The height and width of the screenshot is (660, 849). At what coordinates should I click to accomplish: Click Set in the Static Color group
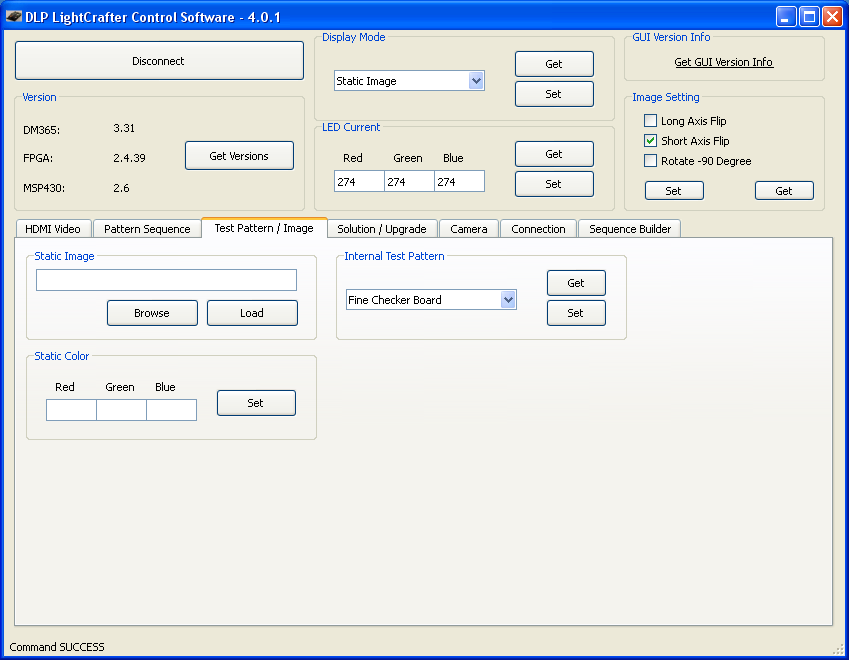[x=256, y=403]
